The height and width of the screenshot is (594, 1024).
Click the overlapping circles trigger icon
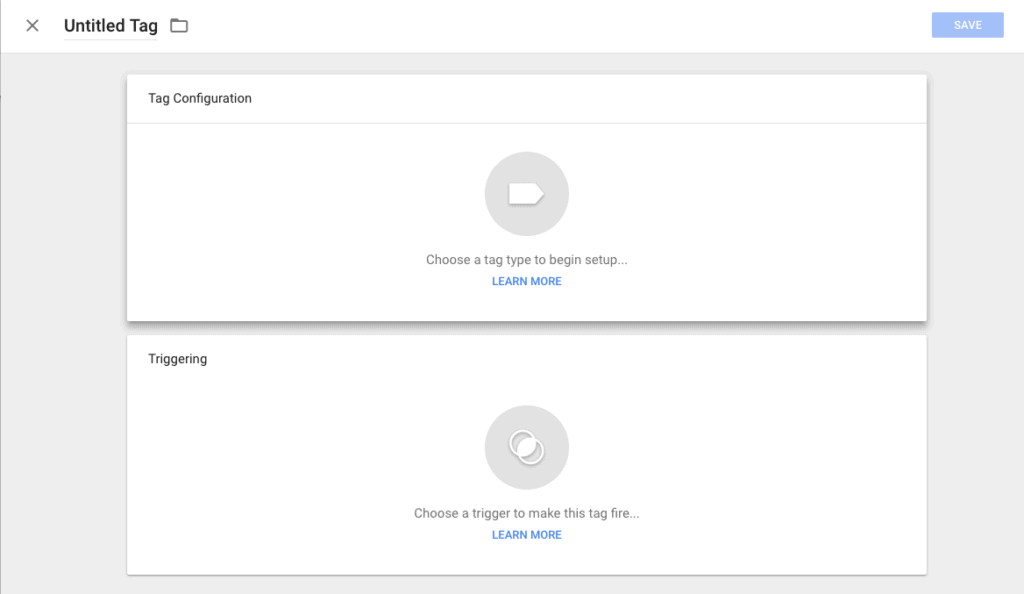tap(526, 447)
